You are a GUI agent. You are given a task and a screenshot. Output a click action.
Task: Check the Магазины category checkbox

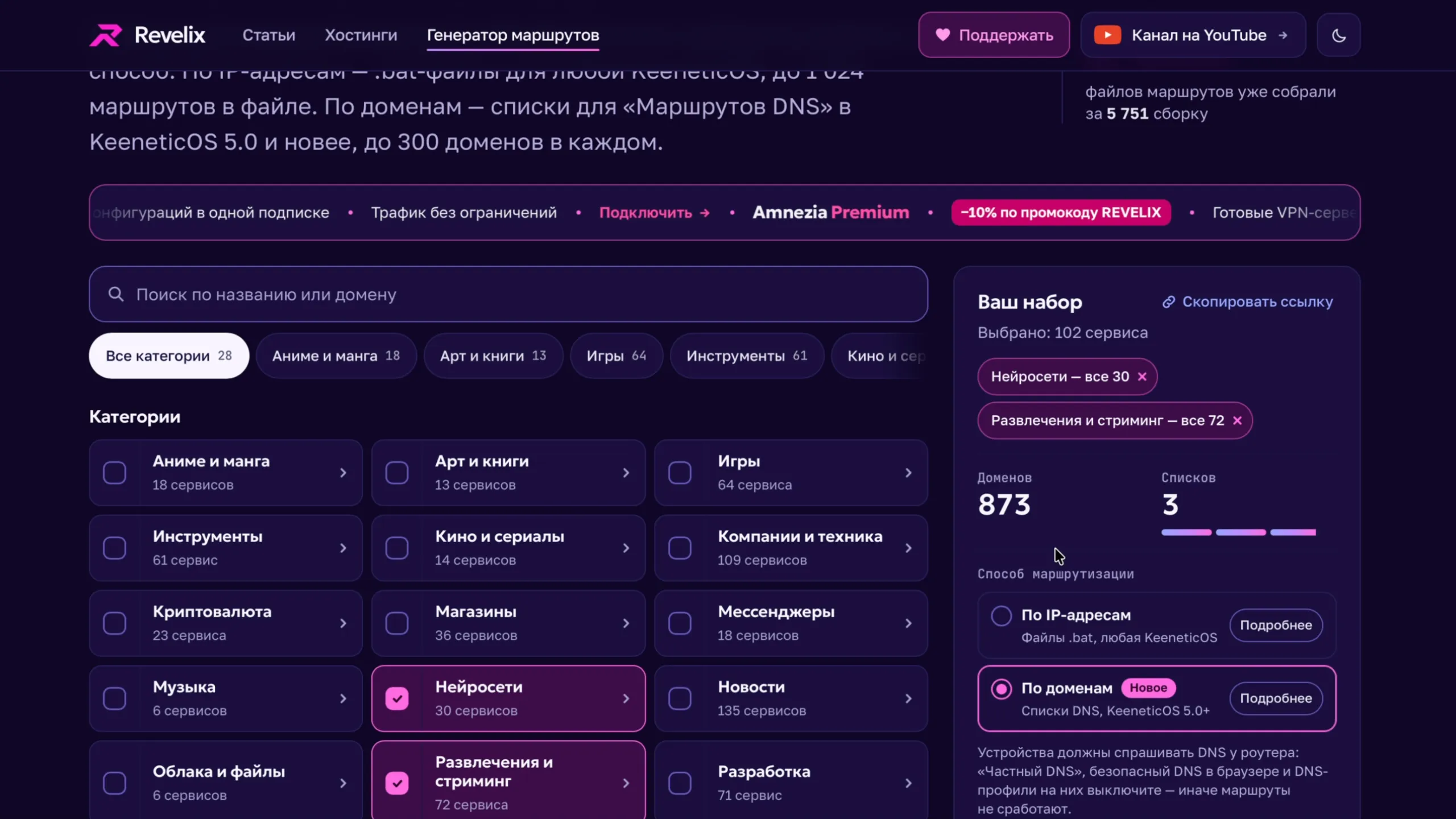click(x=397, y=623)
